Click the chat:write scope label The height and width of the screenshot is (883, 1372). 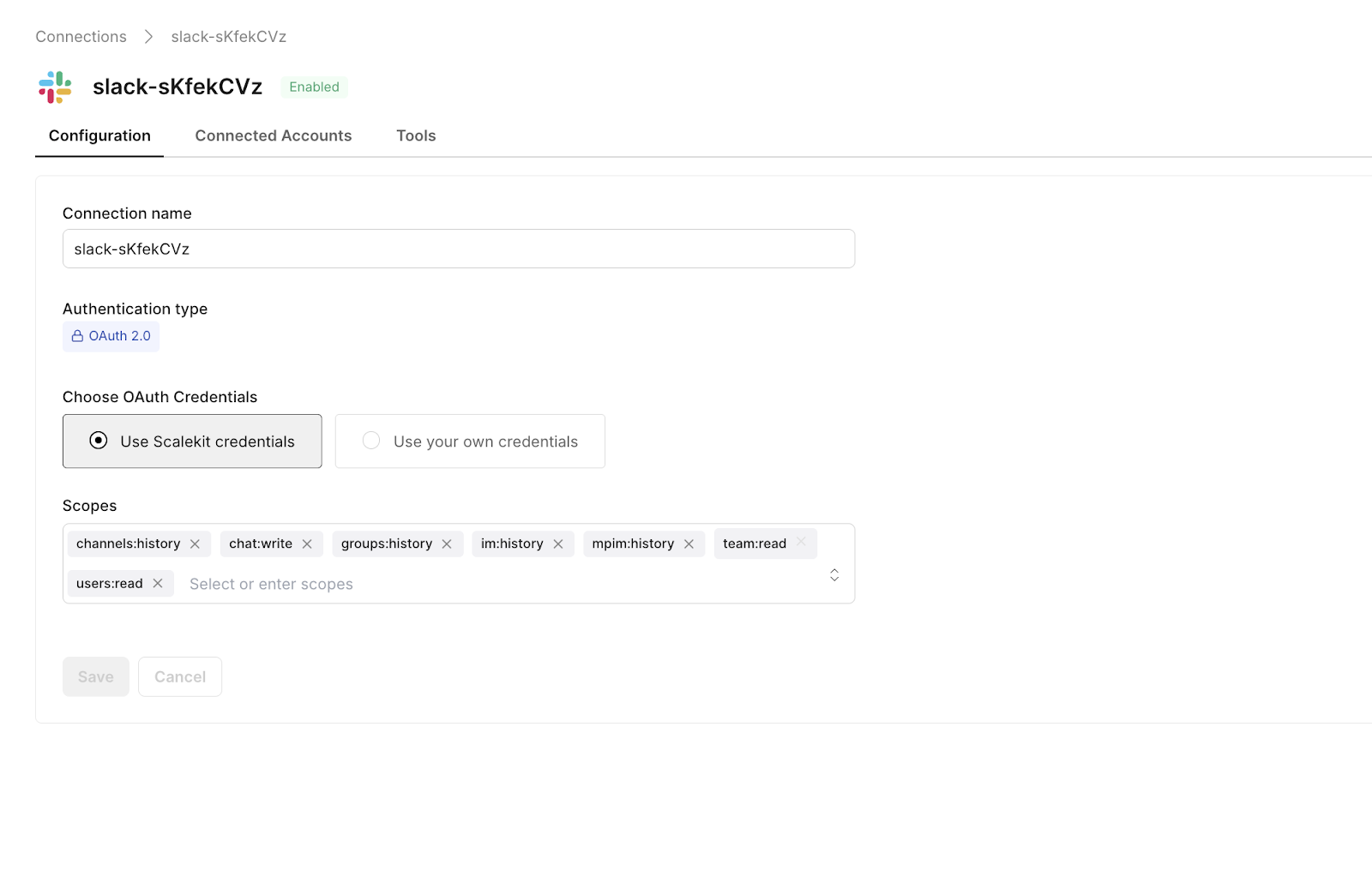[261, 544]
